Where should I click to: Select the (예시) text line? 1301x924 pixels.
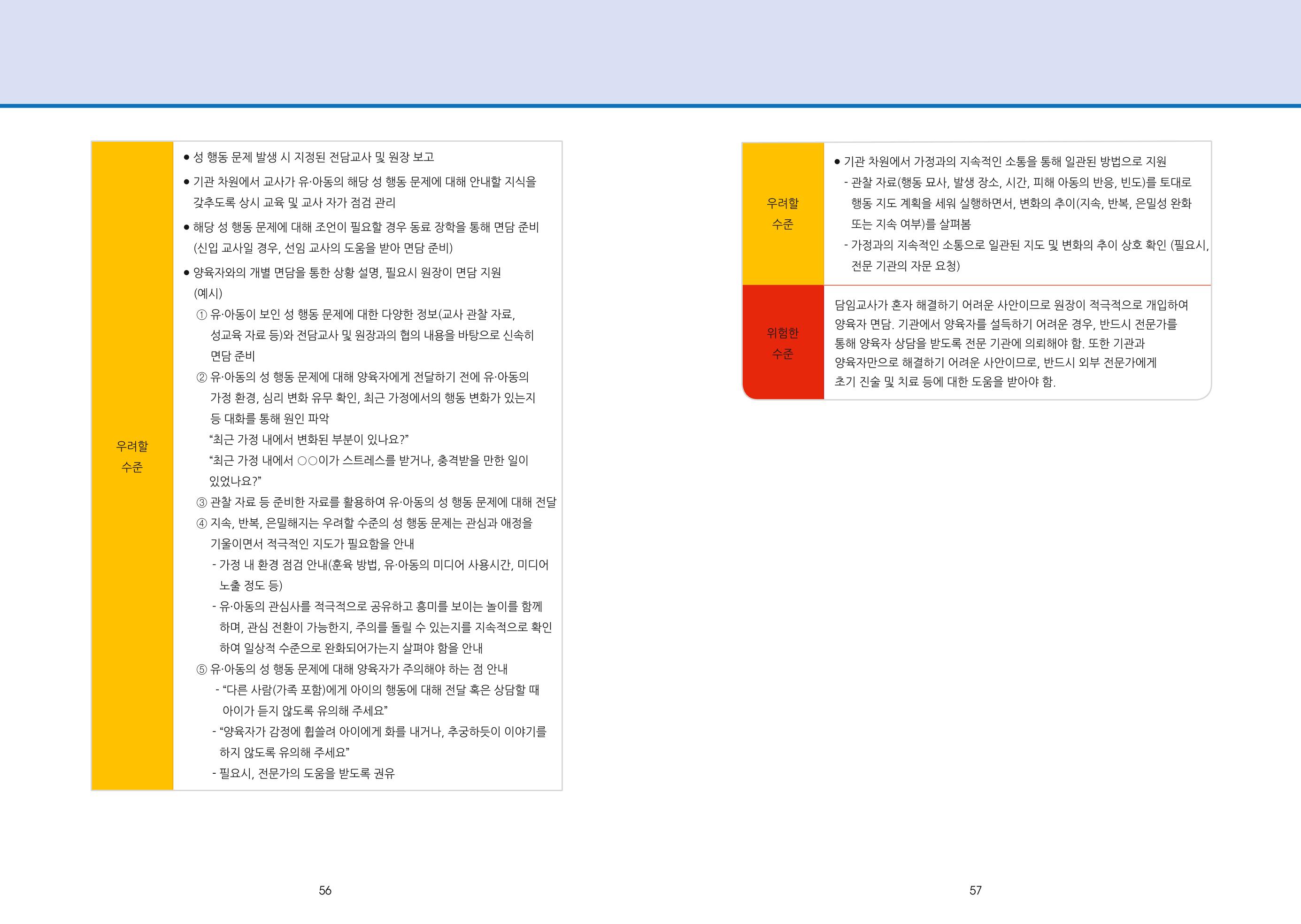[x=208, y=293]
